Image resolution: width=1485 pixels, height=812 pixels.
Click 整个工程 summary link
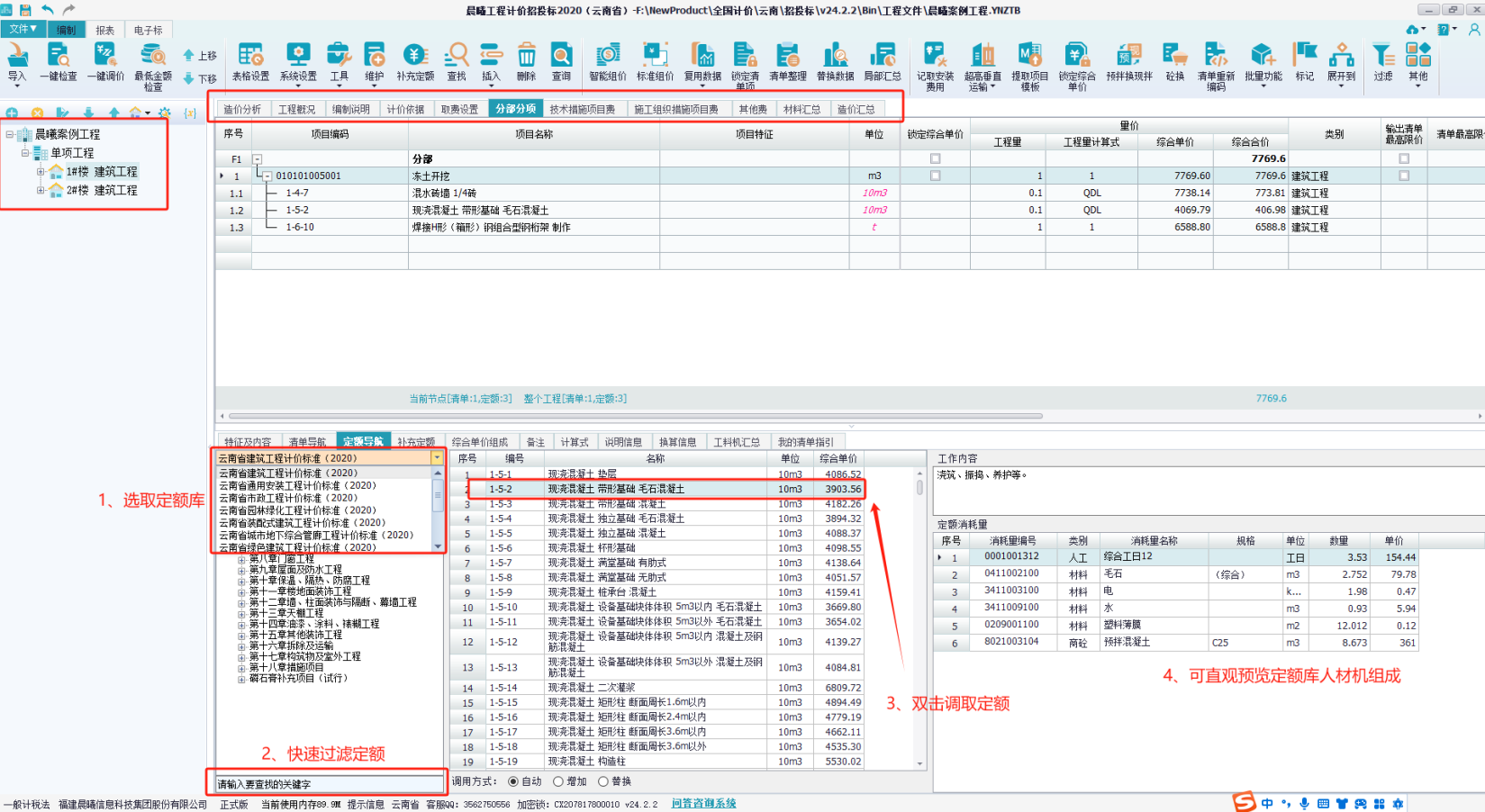pyautogui.click(x=575, y=398)
